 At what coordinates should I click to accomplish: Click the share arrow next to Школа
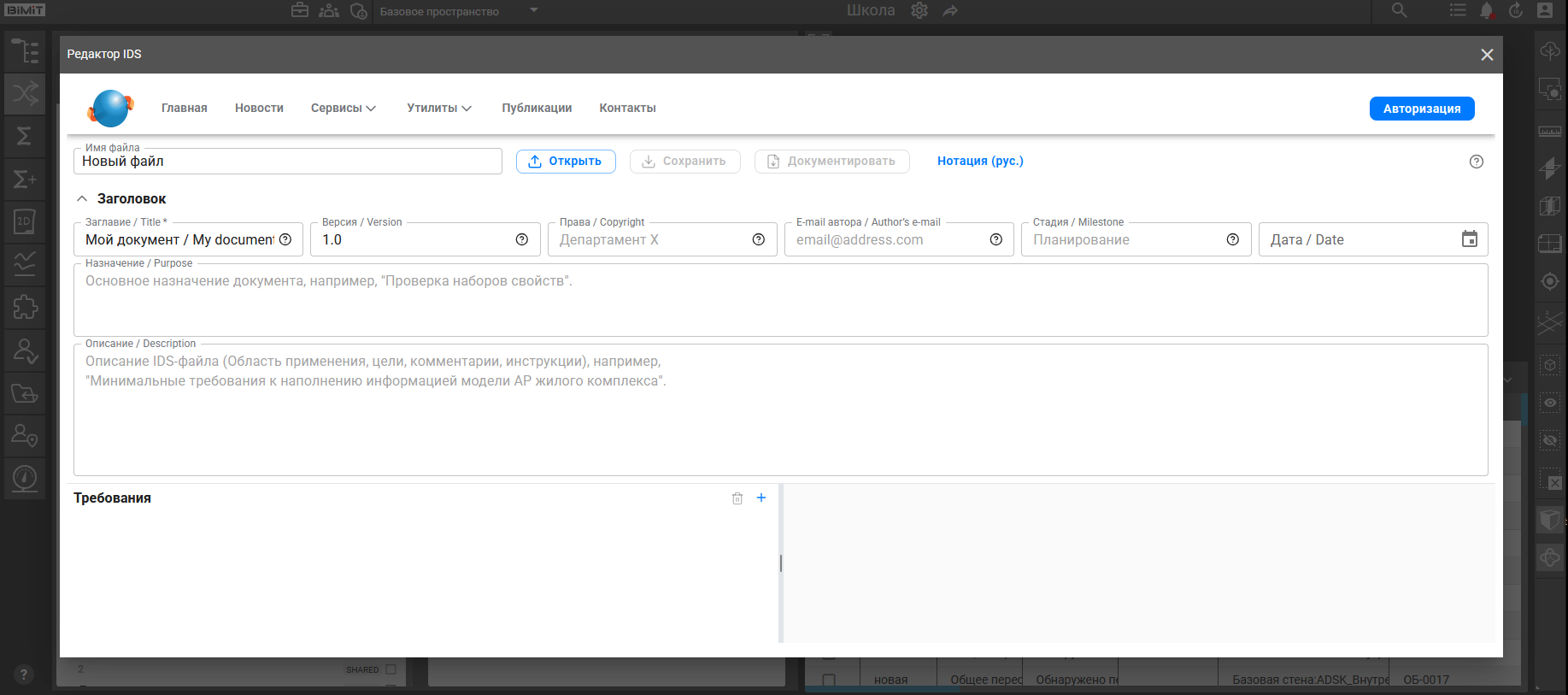click(950, 10)
